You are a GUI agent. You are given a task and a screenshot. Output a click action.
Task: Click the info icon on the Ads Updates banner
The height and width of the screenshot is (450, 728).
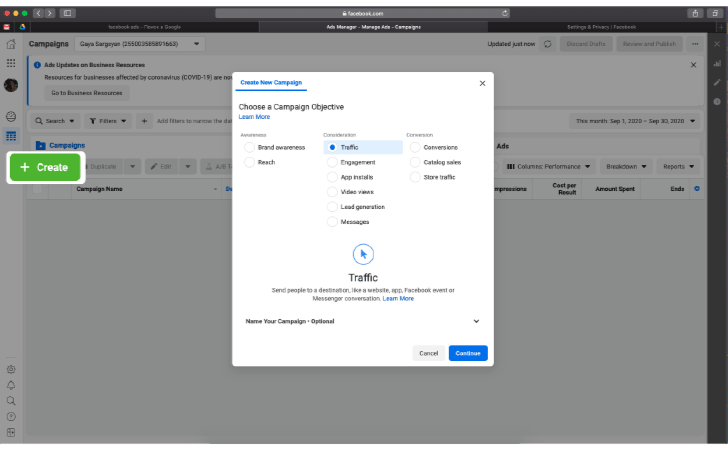pyautogui.click(x=37, y=65)
